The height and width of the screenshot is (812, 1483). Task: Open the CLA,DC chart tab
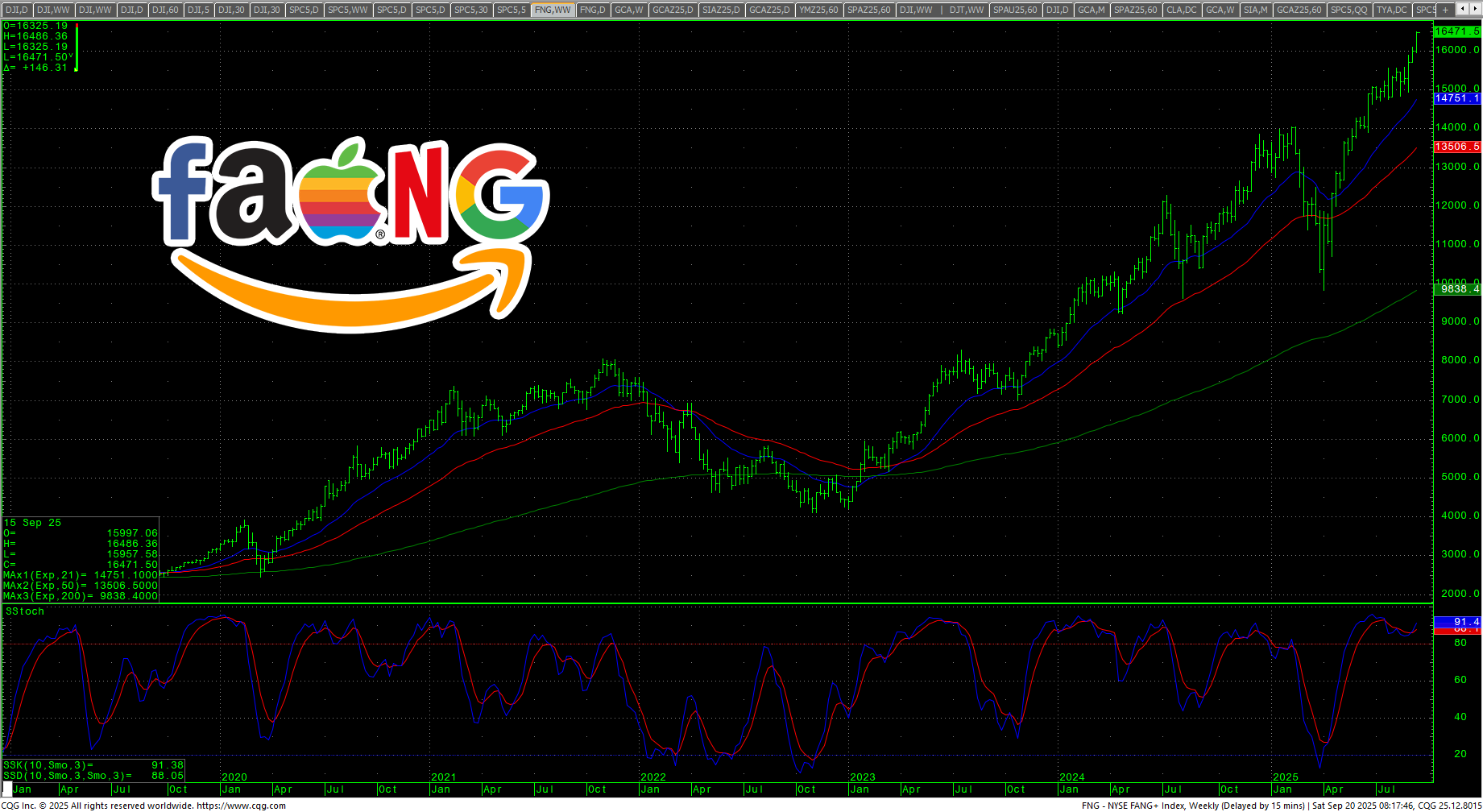point(1181,10)
